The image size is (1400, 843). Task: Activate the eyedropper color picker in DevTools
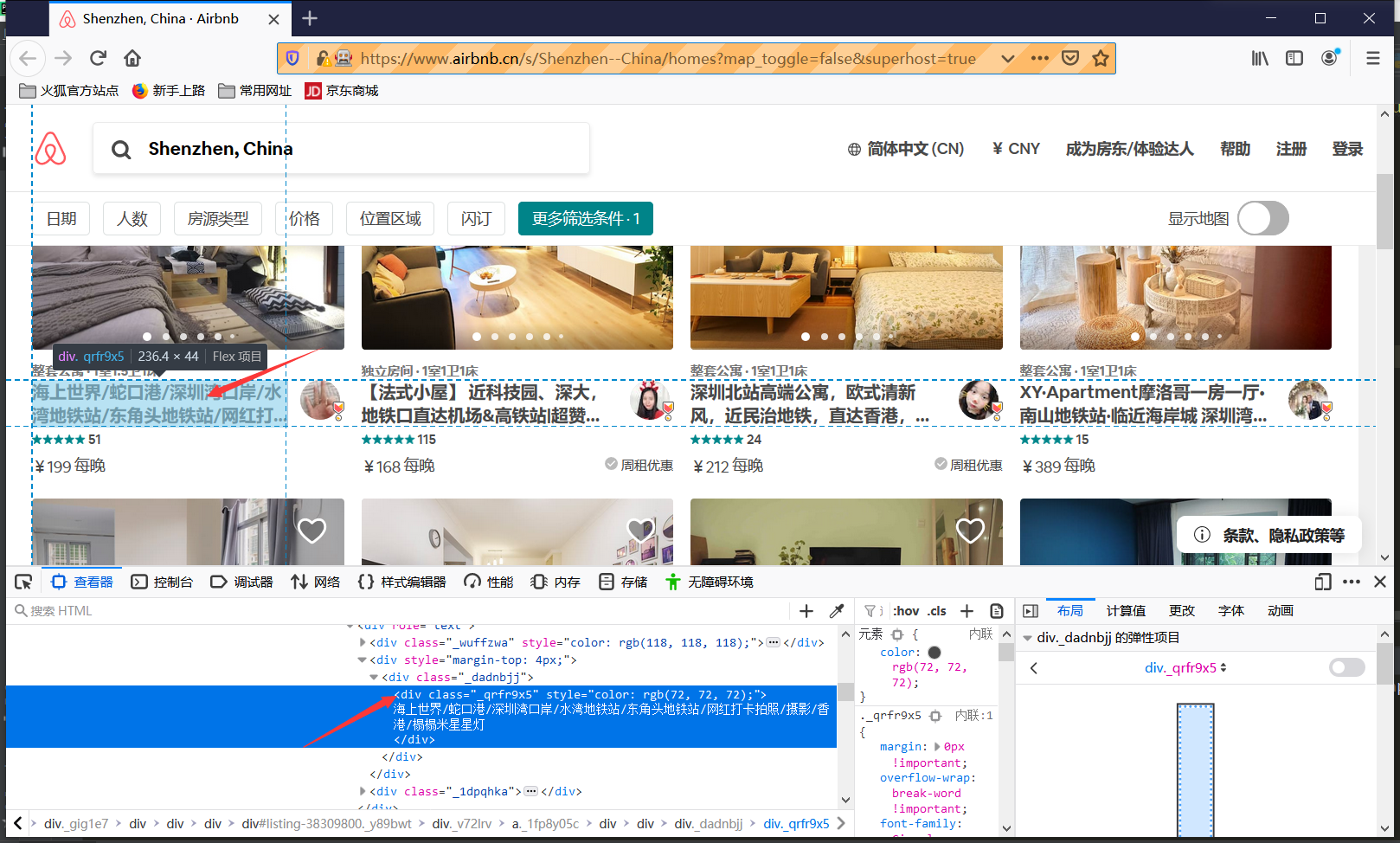pos(836,610)
